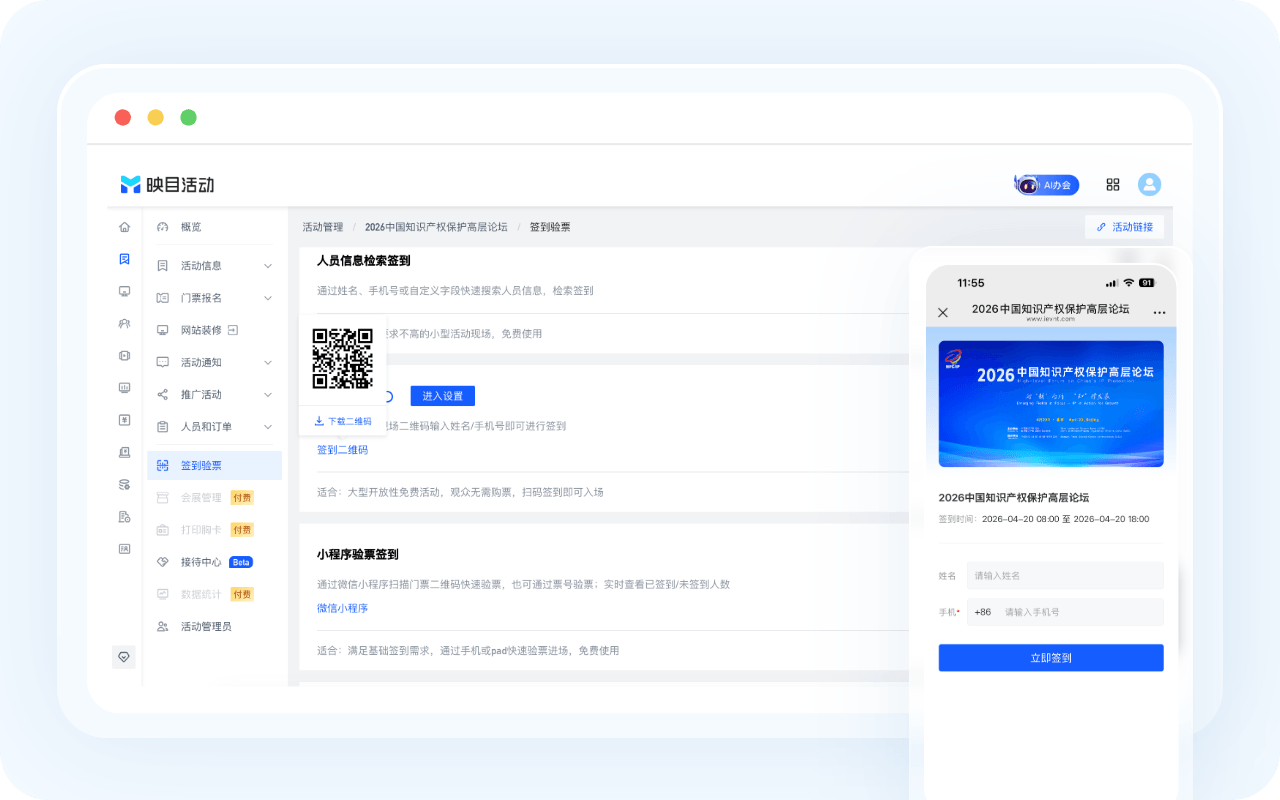Click the clipboard icon beside 人员和订单

point(163,426)
